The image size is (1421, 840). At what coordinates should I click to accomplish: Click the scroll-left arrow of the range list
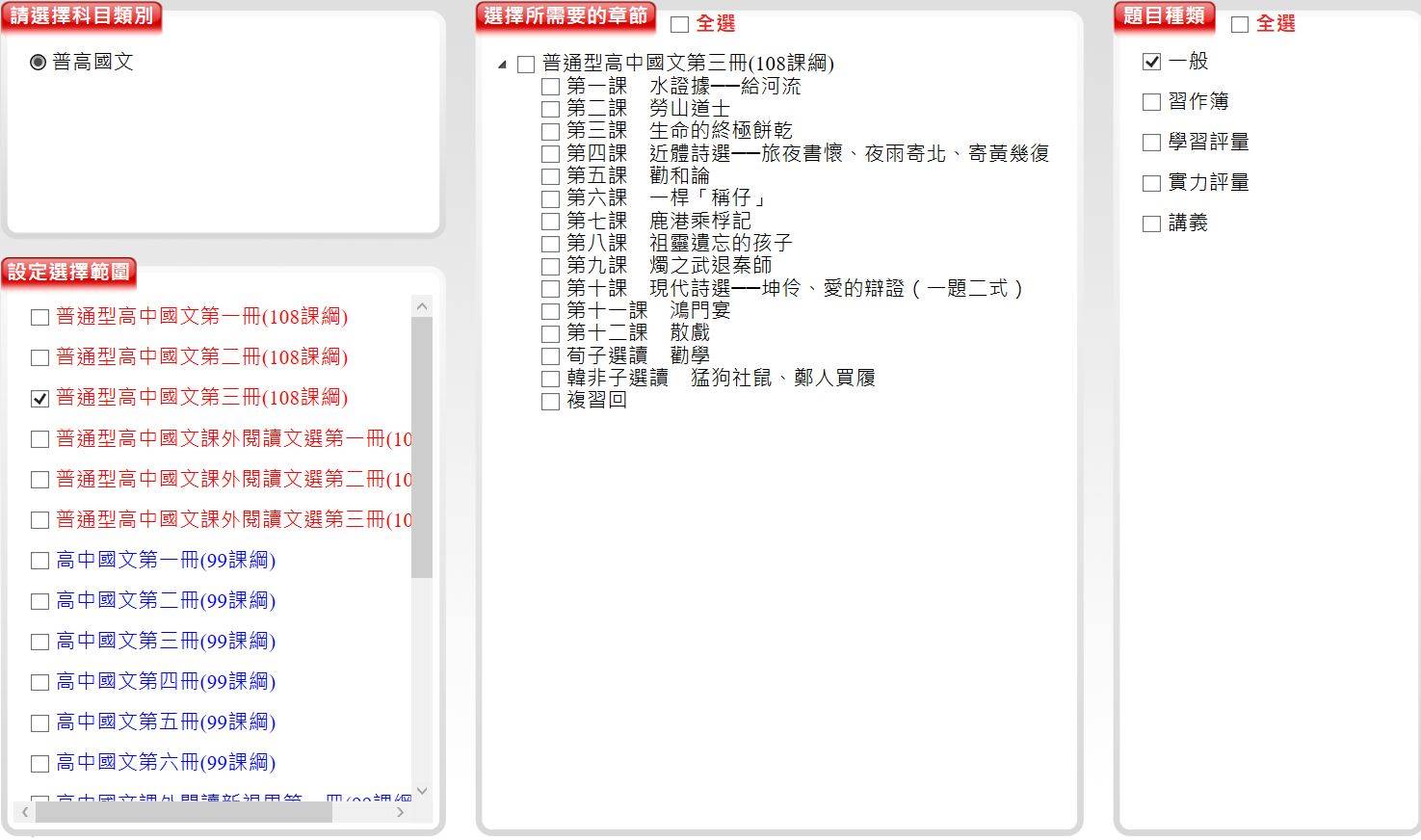point(25,813)
